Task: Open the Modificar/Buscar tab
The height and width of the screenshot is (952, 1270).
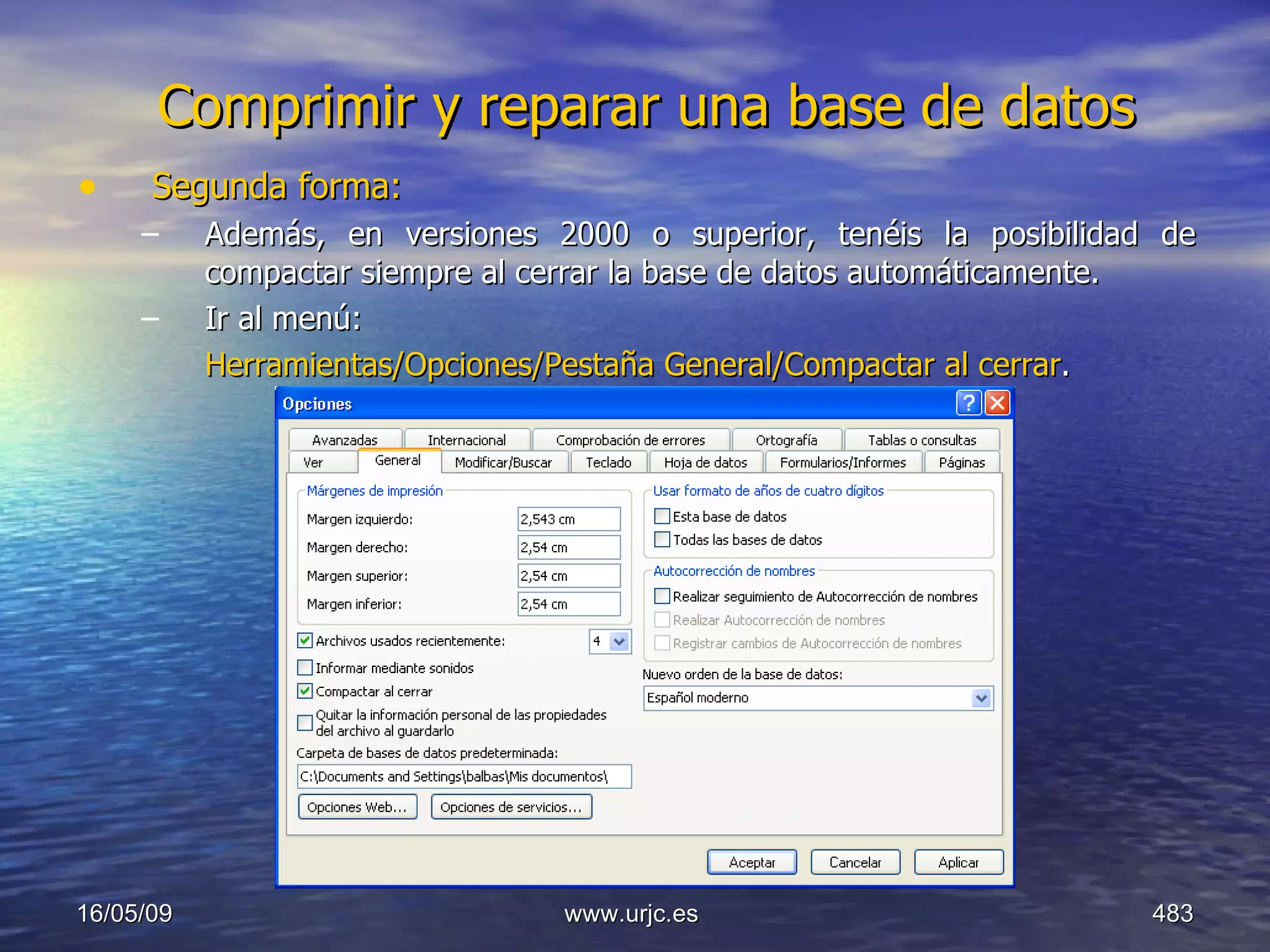Action: [504, 462]
